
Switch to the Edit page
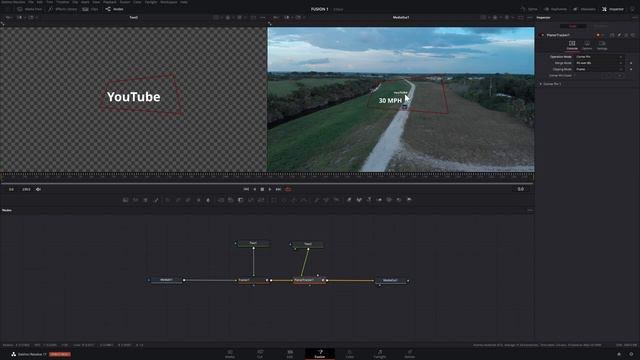290,354
